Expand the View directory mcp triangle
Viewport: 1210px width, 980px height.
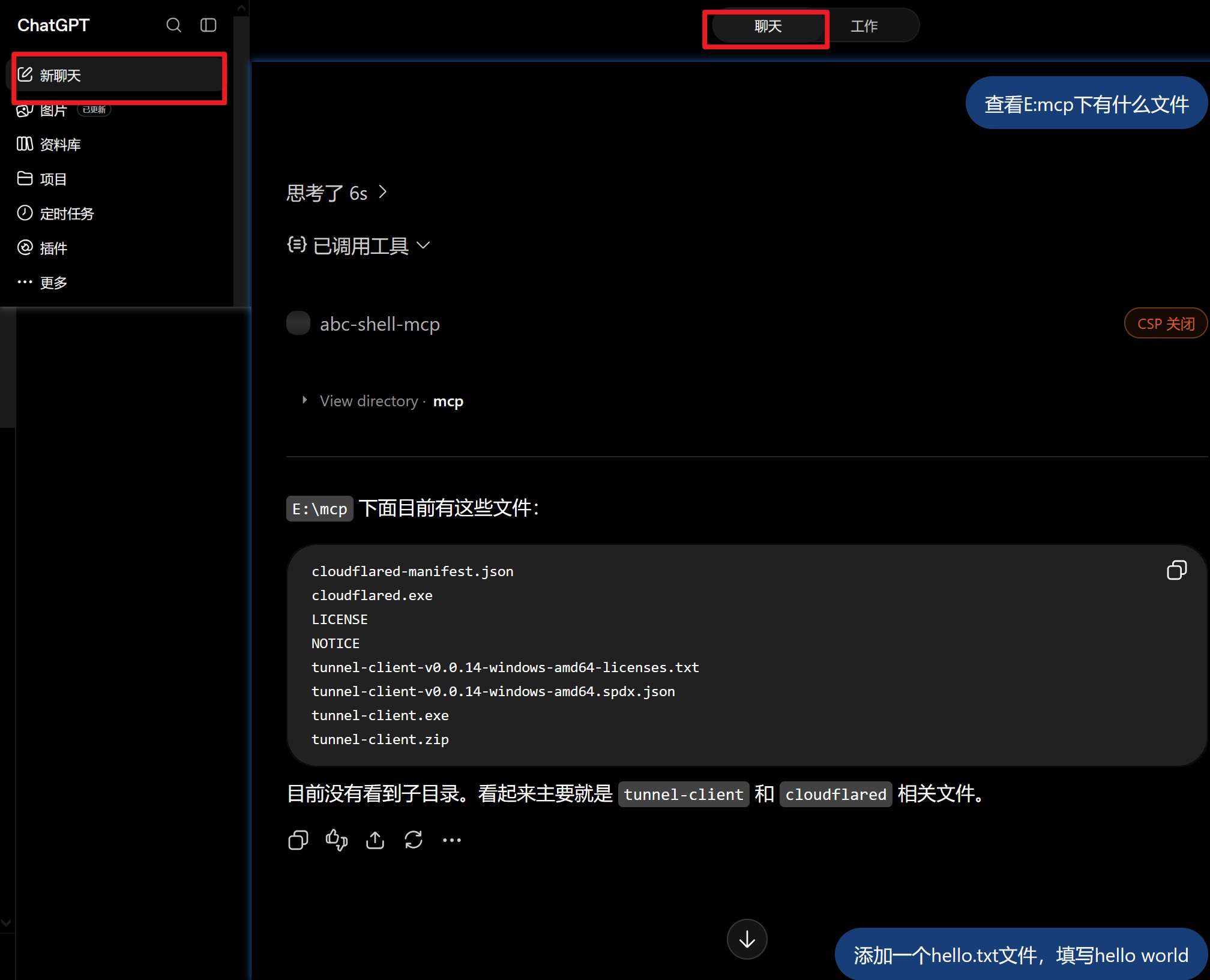[305, 400]
